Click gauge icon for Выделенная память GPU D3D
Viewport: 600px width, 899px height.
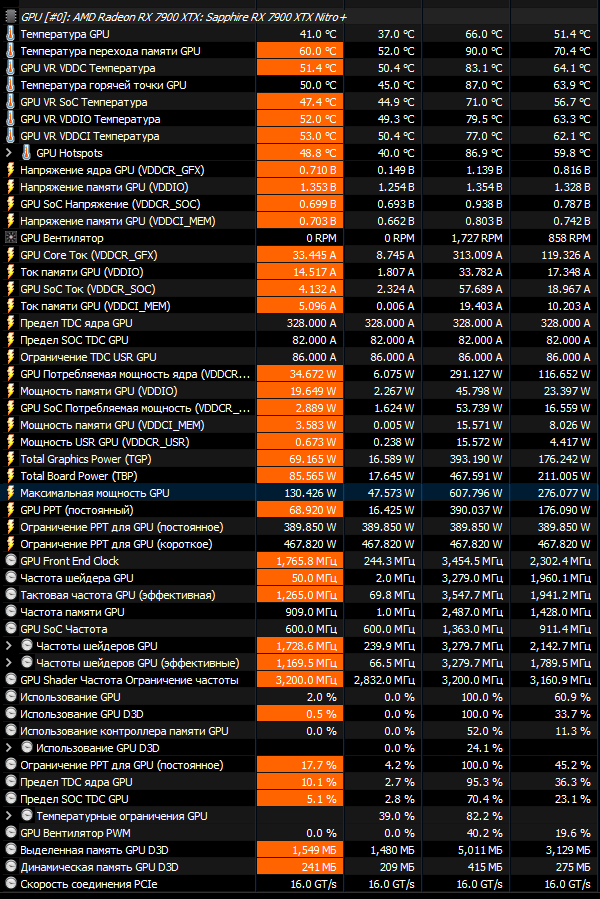click(x=10, y=850)
